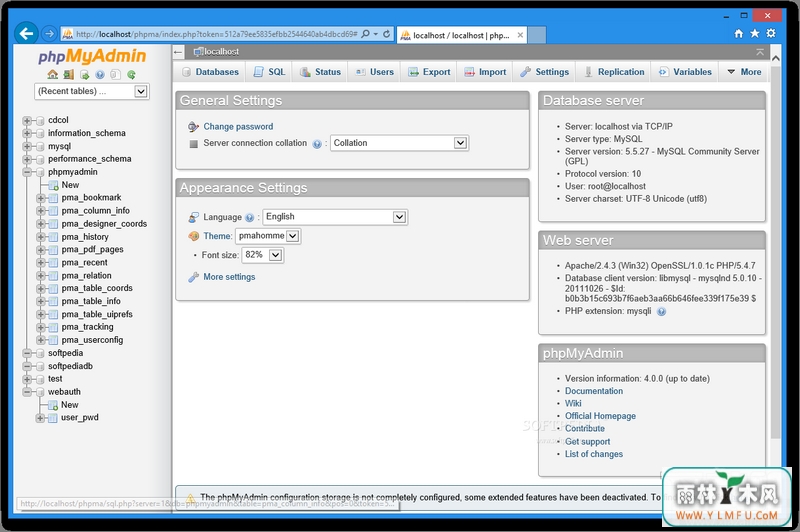This screenshot has width=800, height=532.
Task: Click the More settings wrench icon
Action: (x=193, y=277)
